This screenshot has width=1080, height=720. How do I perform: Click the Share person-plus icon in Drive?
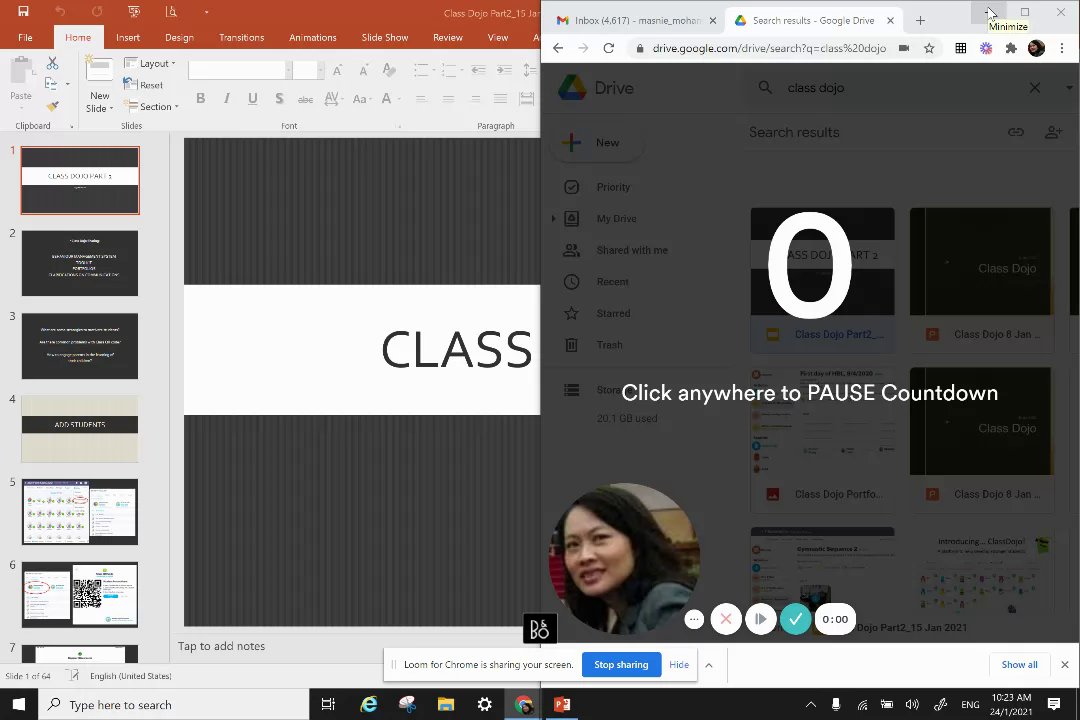click(1053, 132)
